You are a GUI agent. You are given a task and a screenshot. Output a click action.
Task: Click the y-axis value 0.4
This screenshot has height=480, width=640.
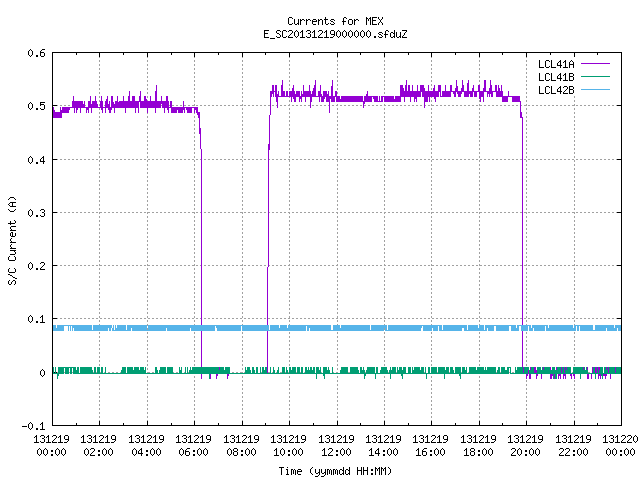point(36,160)
